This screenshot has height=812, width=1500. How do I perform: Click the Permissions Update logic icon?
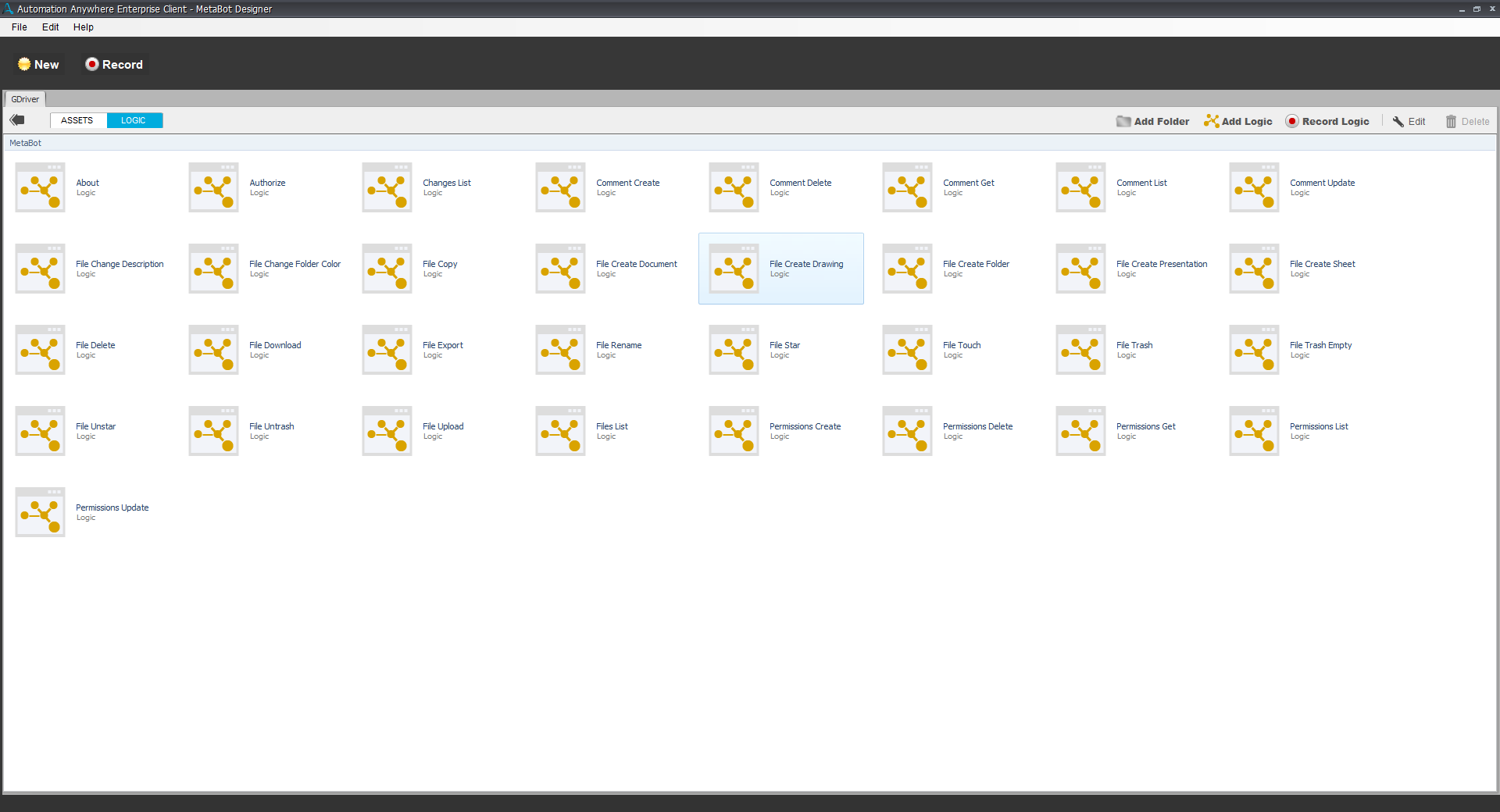pos(40,512)
